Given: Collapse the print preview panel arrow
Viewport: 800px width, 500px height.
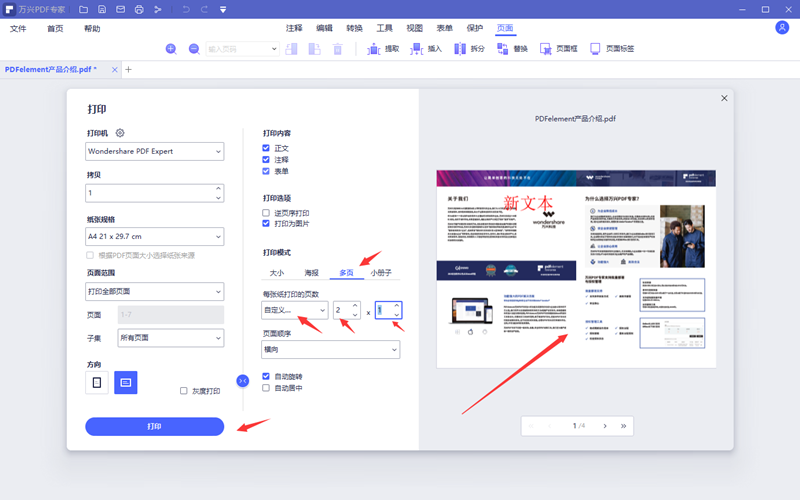Looking at the screenshot, I should [242, 381].
